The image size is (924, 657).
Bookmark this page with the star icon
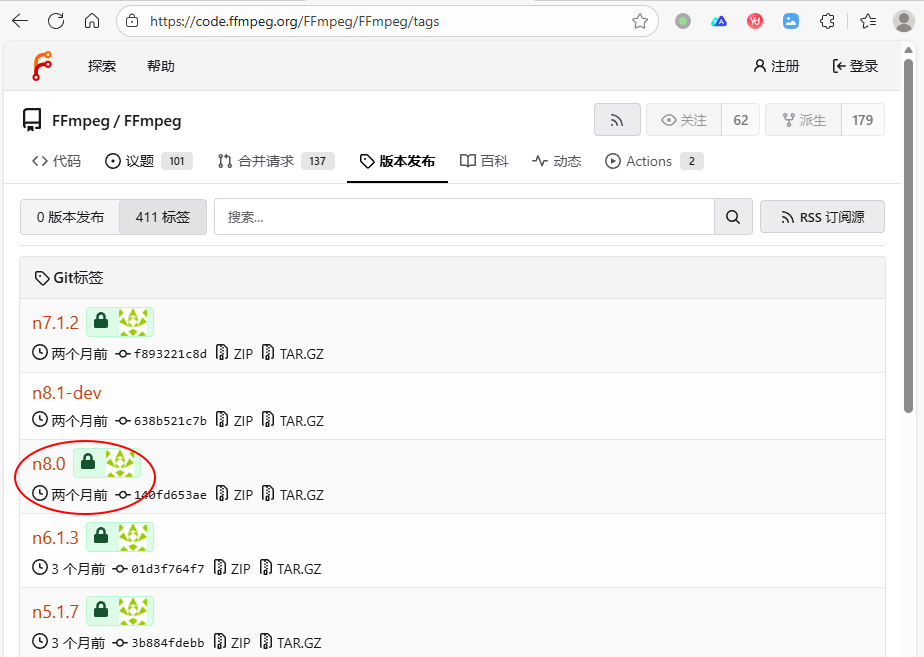click(640, 22)
